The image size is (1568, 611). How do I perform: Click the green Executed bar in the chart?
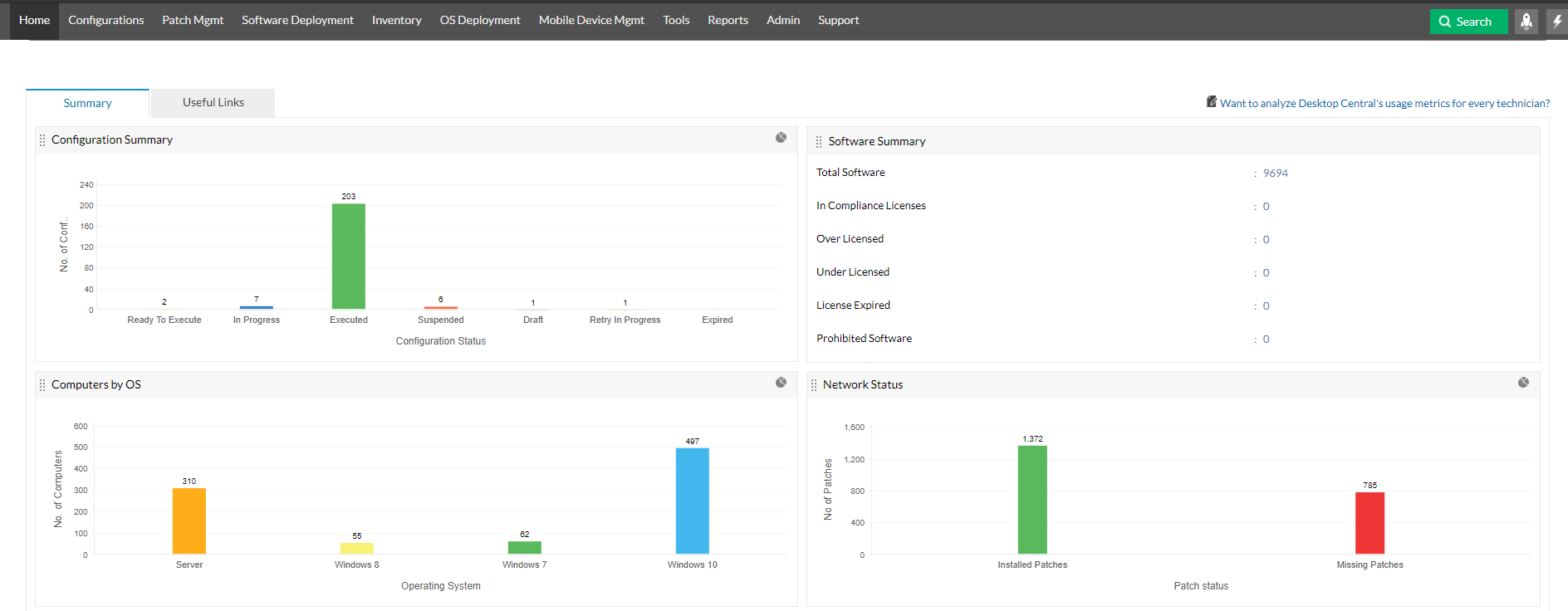[349, 256]
